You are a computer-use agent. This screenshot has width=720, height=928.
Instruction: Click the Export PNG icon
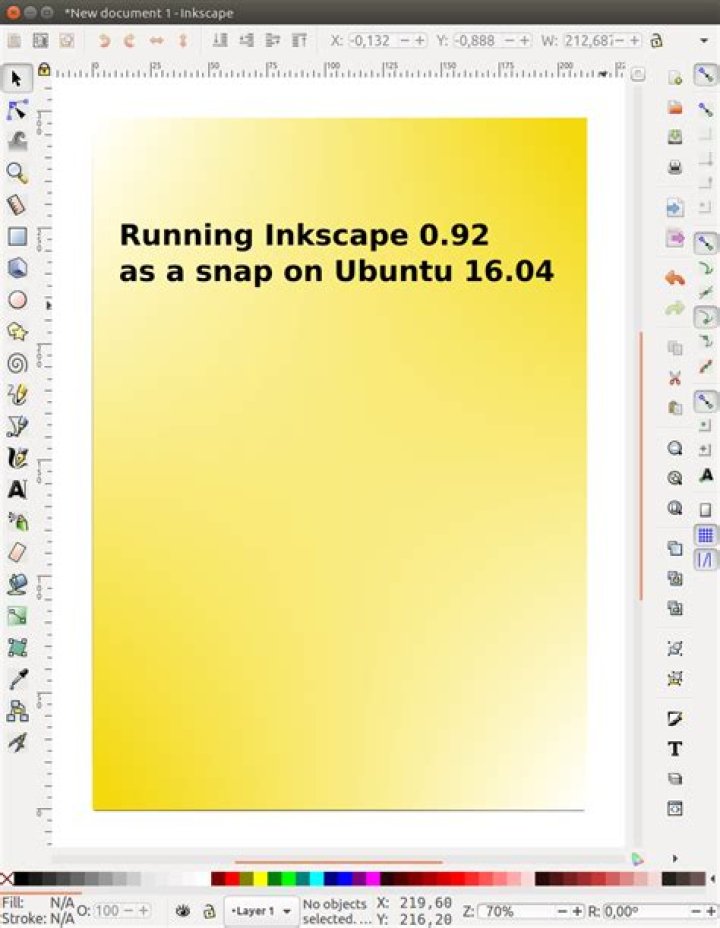tap(674, 238)
